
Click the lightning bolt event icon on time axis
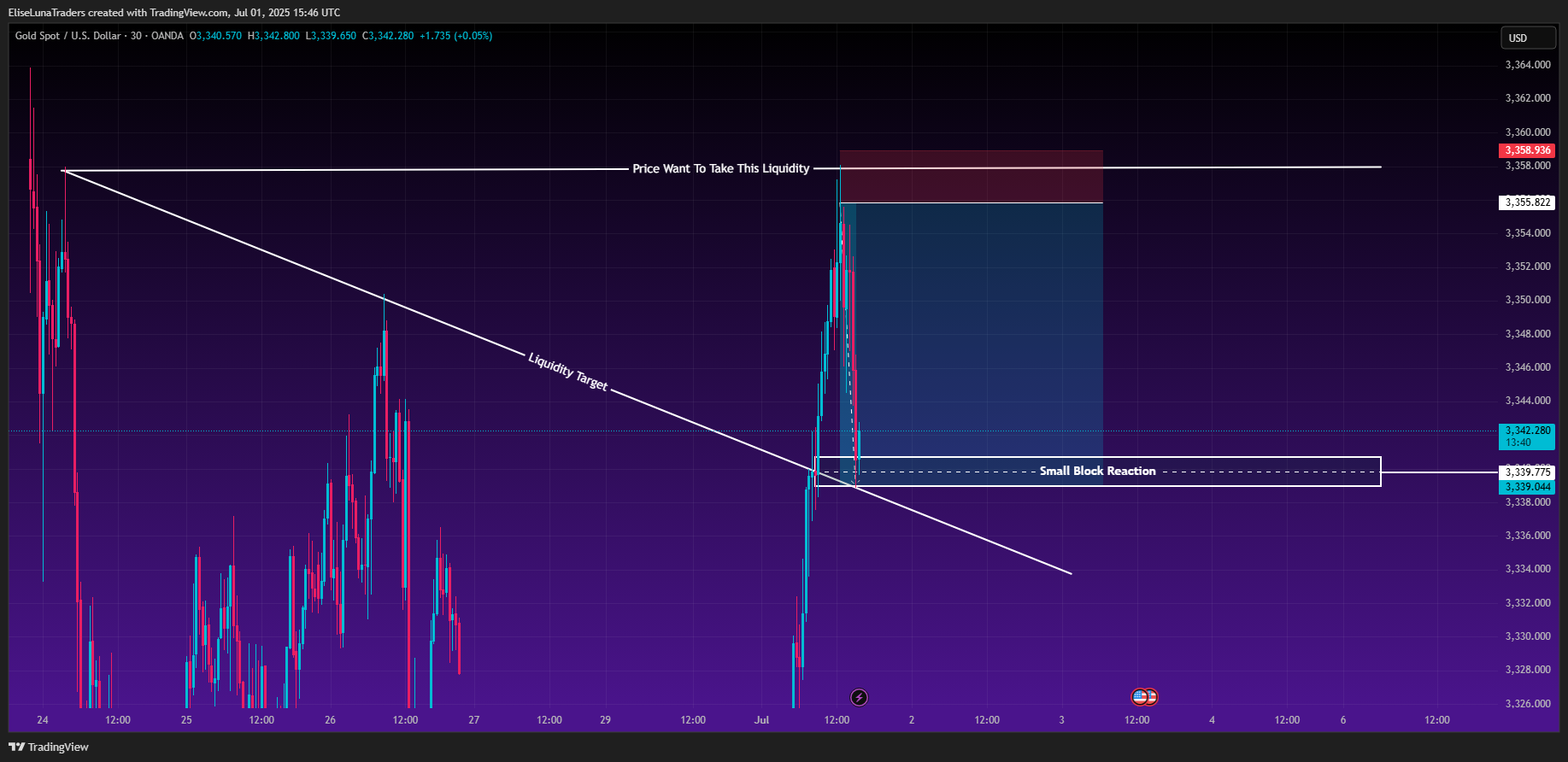click(859, 698)
